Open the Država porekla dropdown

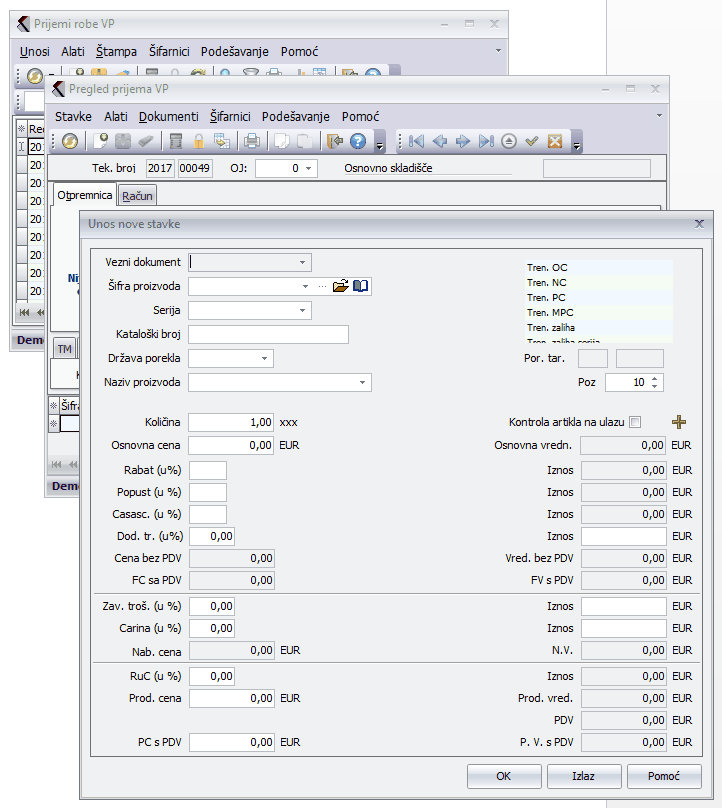click(x=264, y=358)
